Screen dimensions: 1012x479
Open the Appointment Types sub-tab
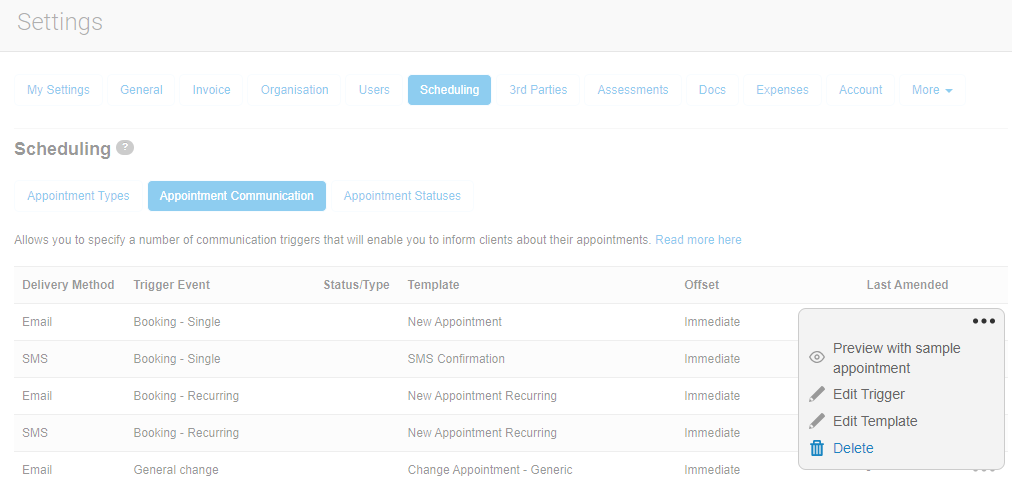(x=78, y=196)
